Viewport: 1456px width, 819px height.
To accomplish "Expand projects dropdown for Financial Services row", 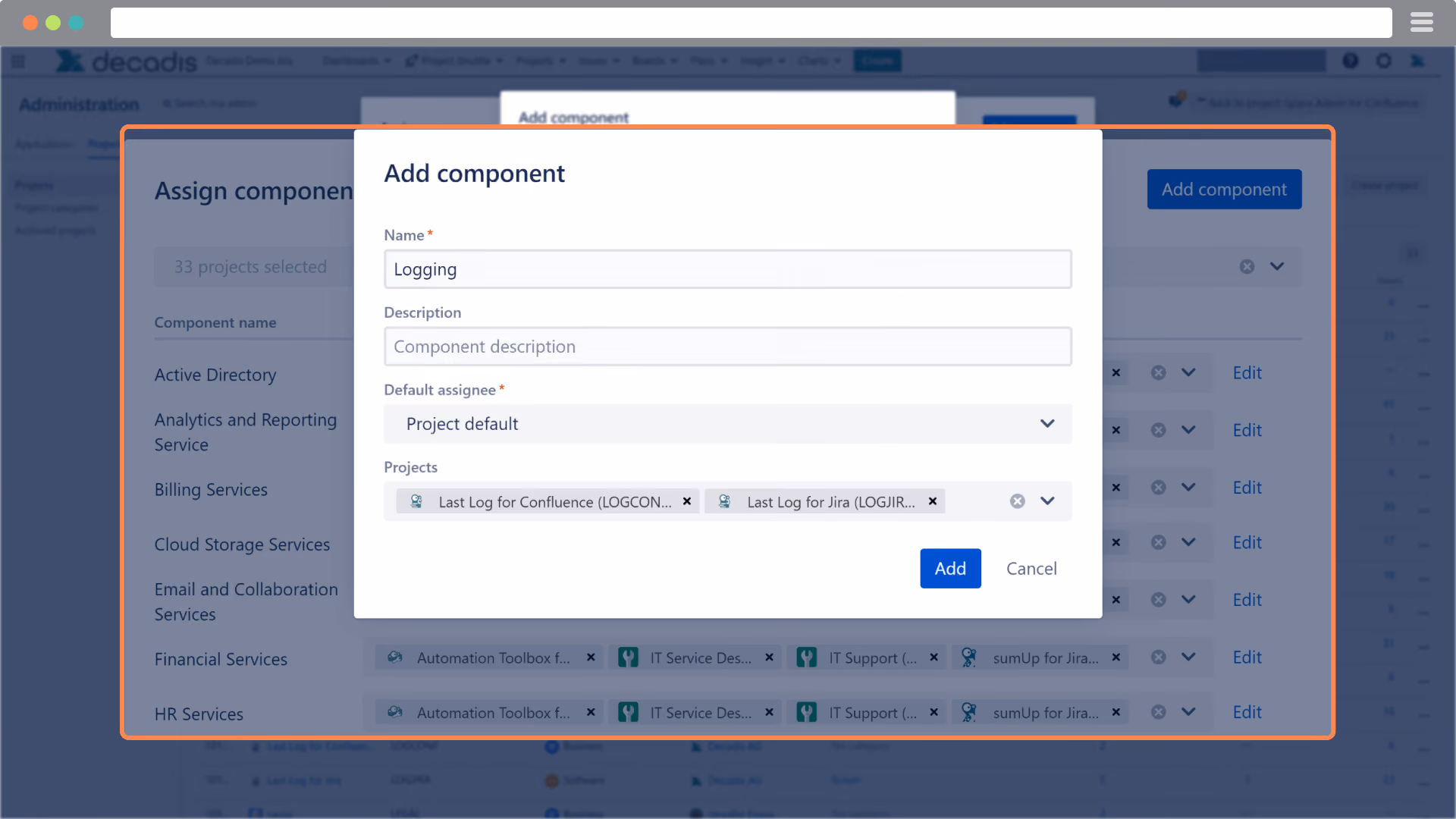I will pos(1188,657).
